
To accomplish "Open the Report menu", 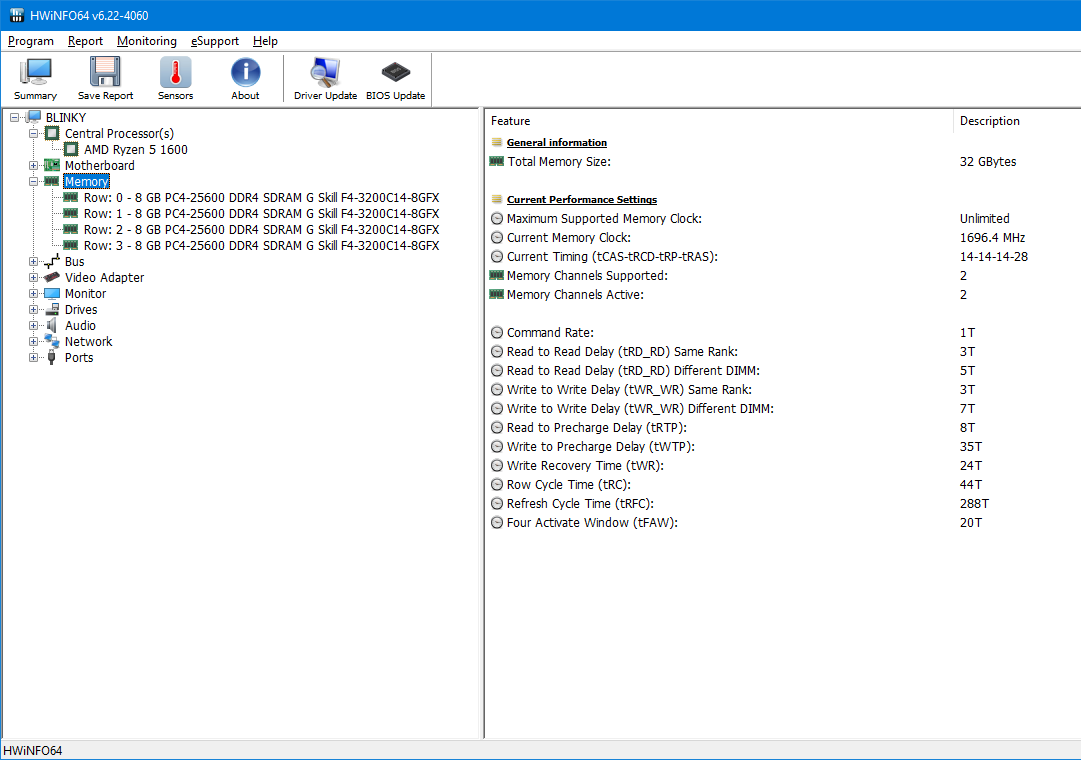I will [x=85, y=41].
